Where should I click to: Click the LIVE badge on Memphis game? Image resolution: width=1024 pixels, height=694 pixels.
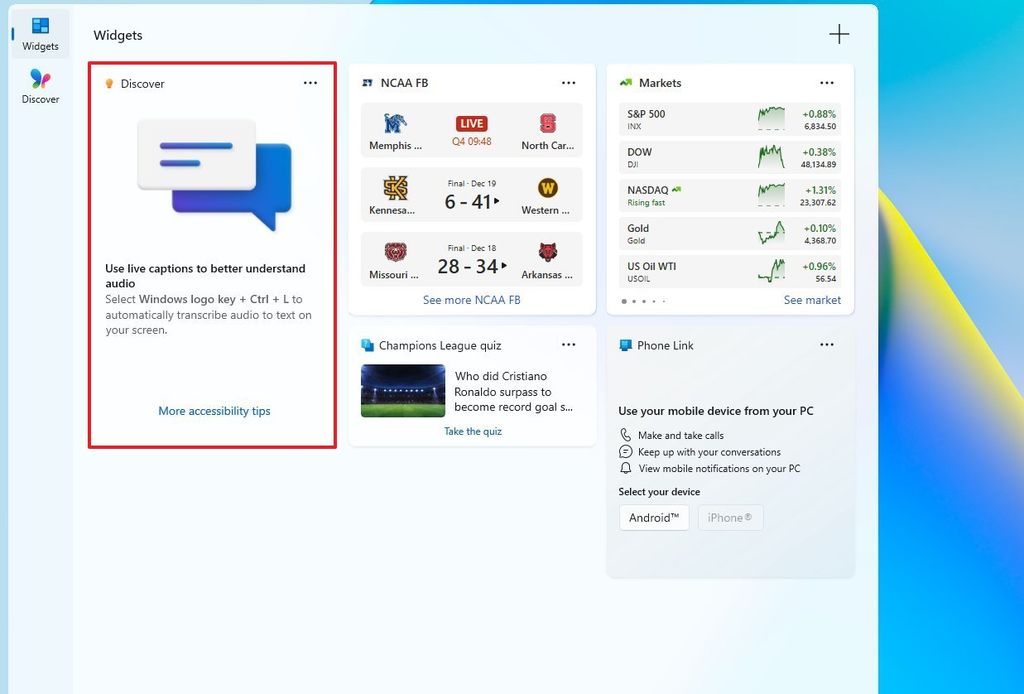(x=472, y=123)
